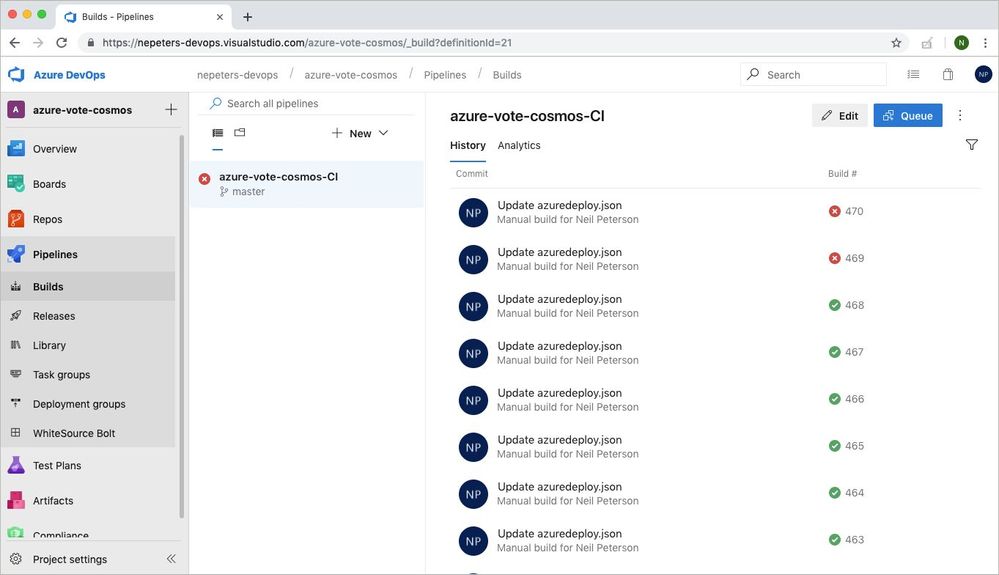This screenshot has width=999, height=575.
Task: Click nepeters-devops breadcrumb link
Action: pos(238,75)
